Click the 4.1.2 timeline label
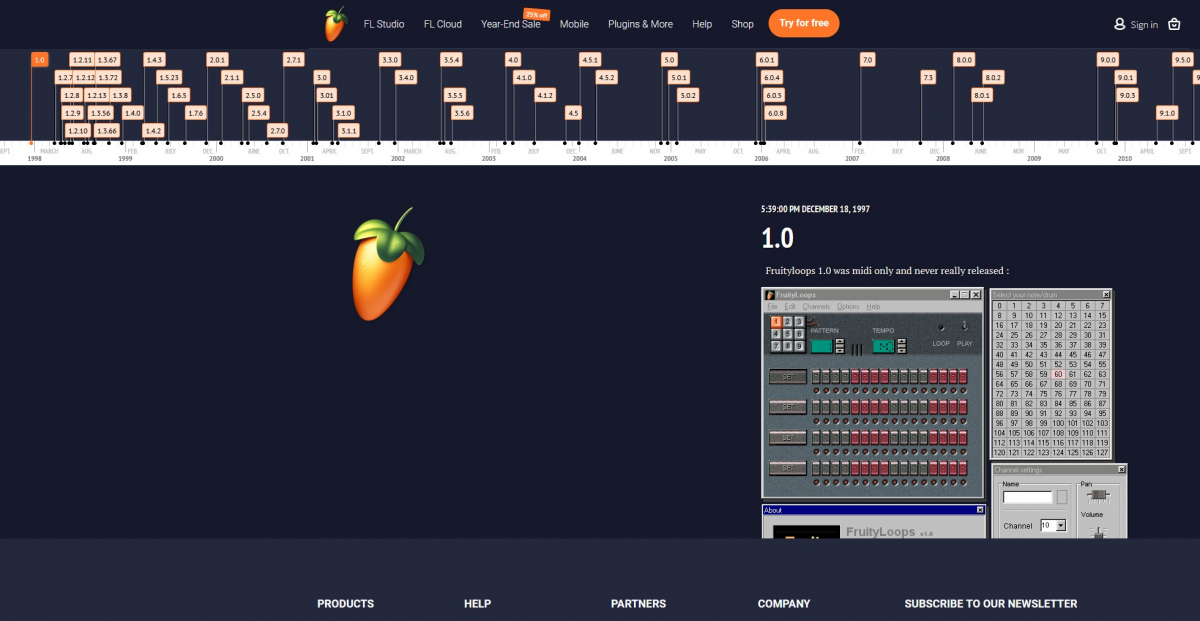The height and width of the screenshot is (621, 1200). pyautogui.click(x=545, y=95)
